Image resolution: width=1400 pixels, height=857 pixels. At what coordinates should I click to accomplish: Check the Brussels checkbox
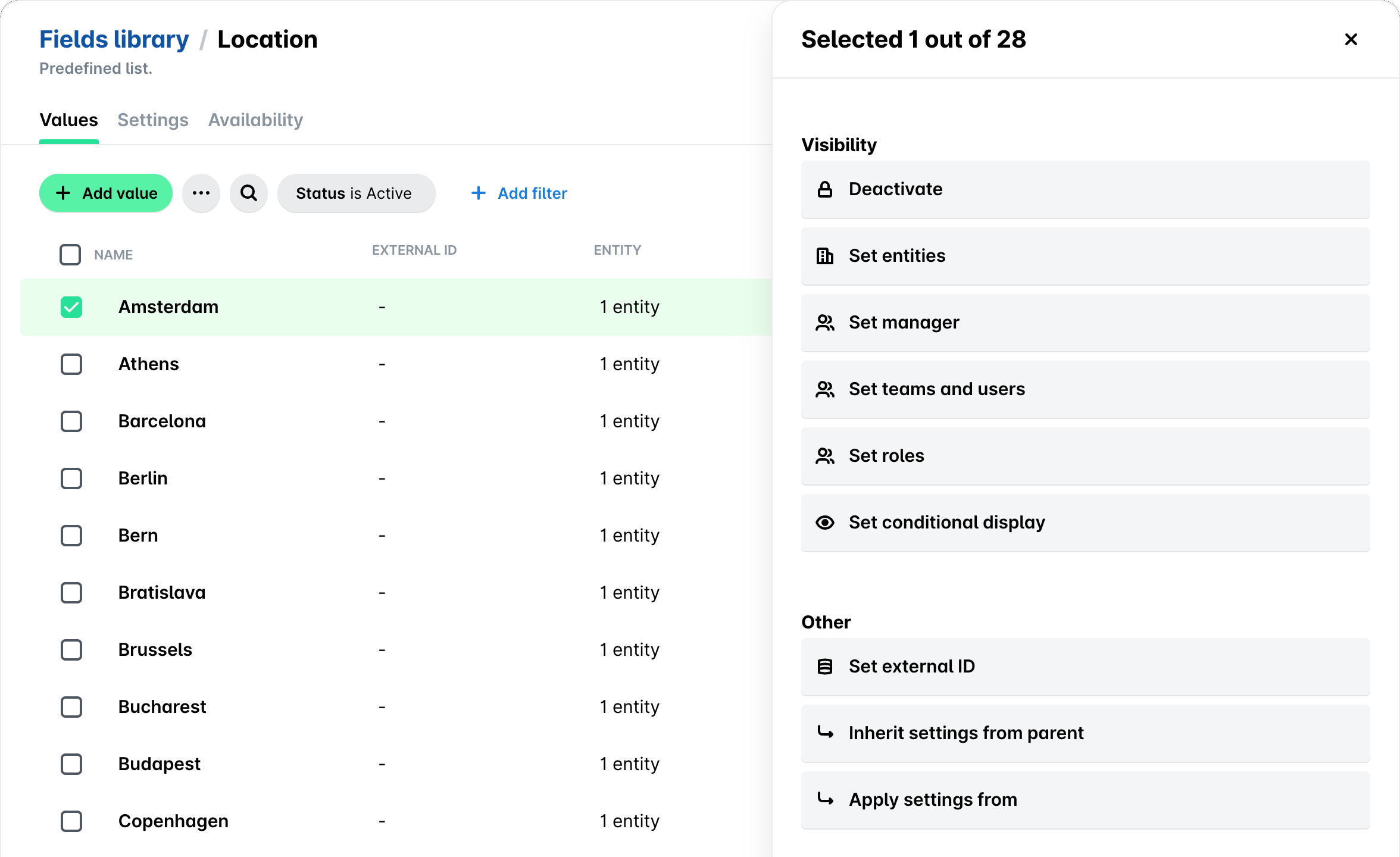[71, 650]
